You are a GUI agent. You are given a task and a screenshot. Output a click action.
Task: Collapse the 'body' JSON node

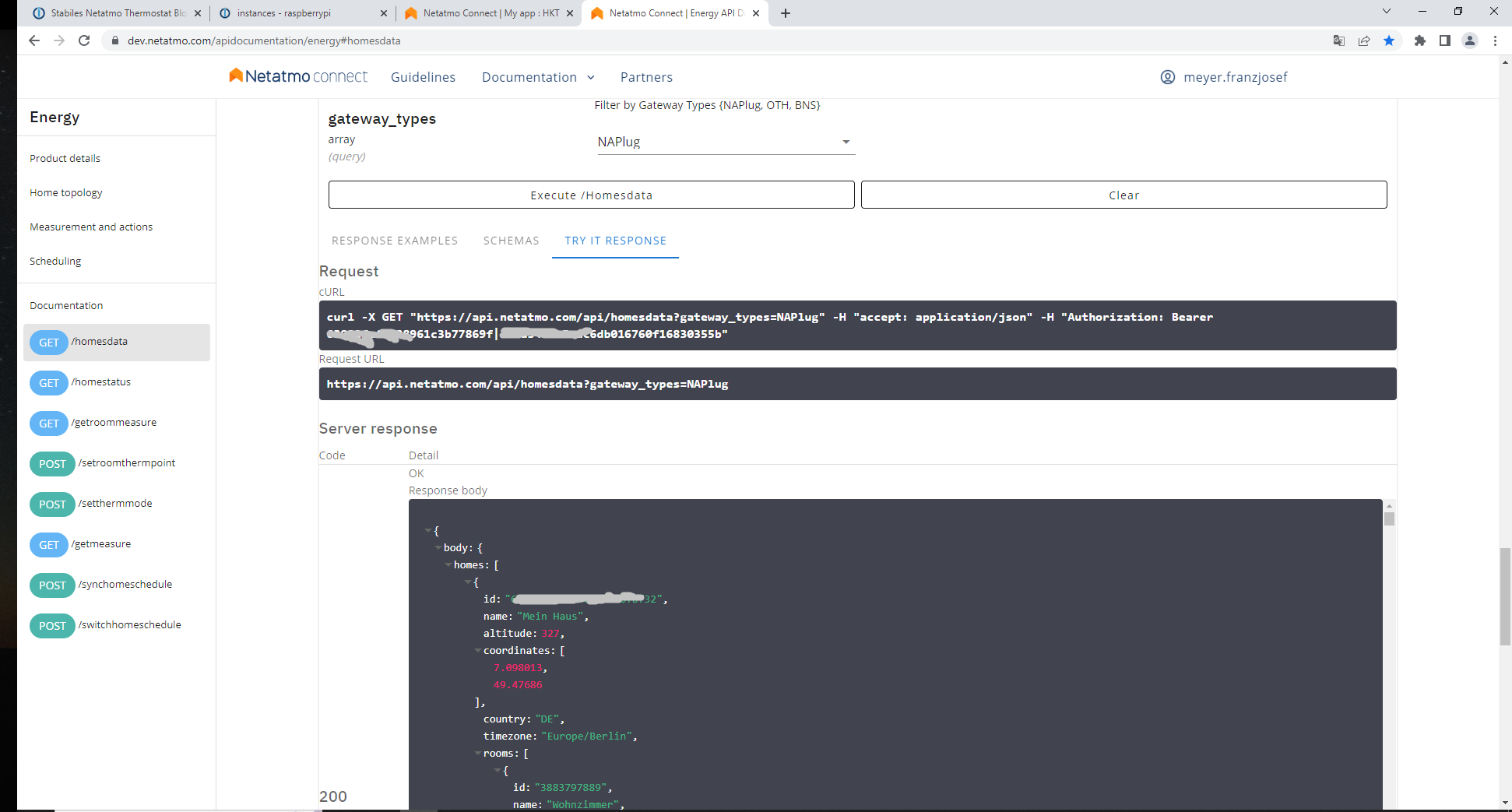click(x=438, y=548)
